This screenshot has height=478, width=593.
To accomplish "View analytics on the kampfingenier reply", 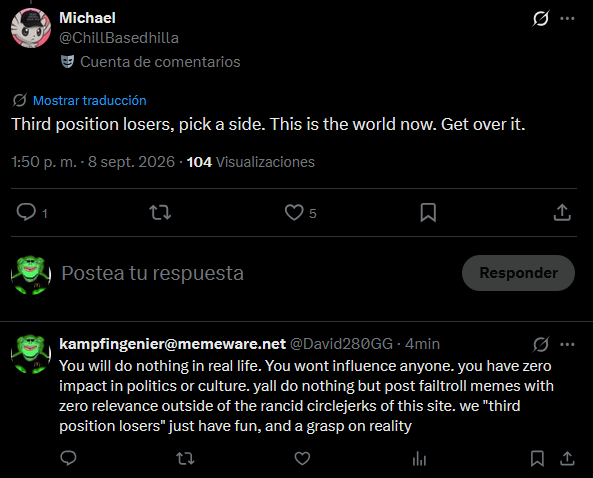I will coord(419,459).
